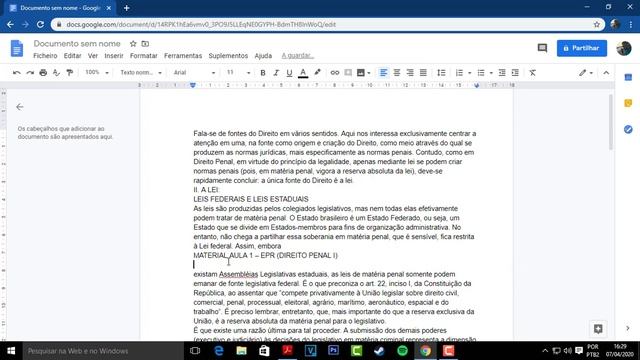Open Spotify from the taskbar
The width and height of the screenshot is (640, 360).
402,351
